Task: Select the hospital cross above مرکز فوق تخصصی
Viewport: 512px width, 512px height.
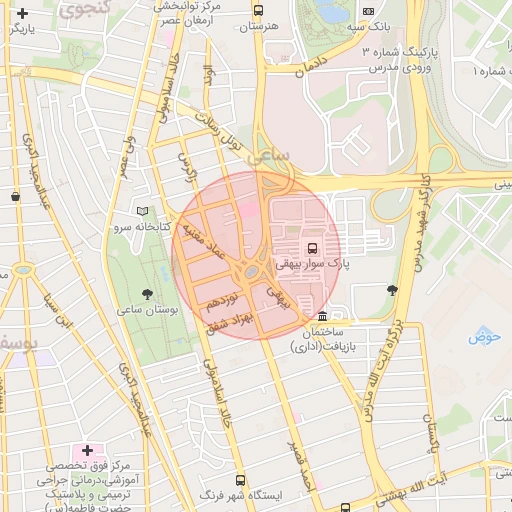Action: click(x=87, y=451)
